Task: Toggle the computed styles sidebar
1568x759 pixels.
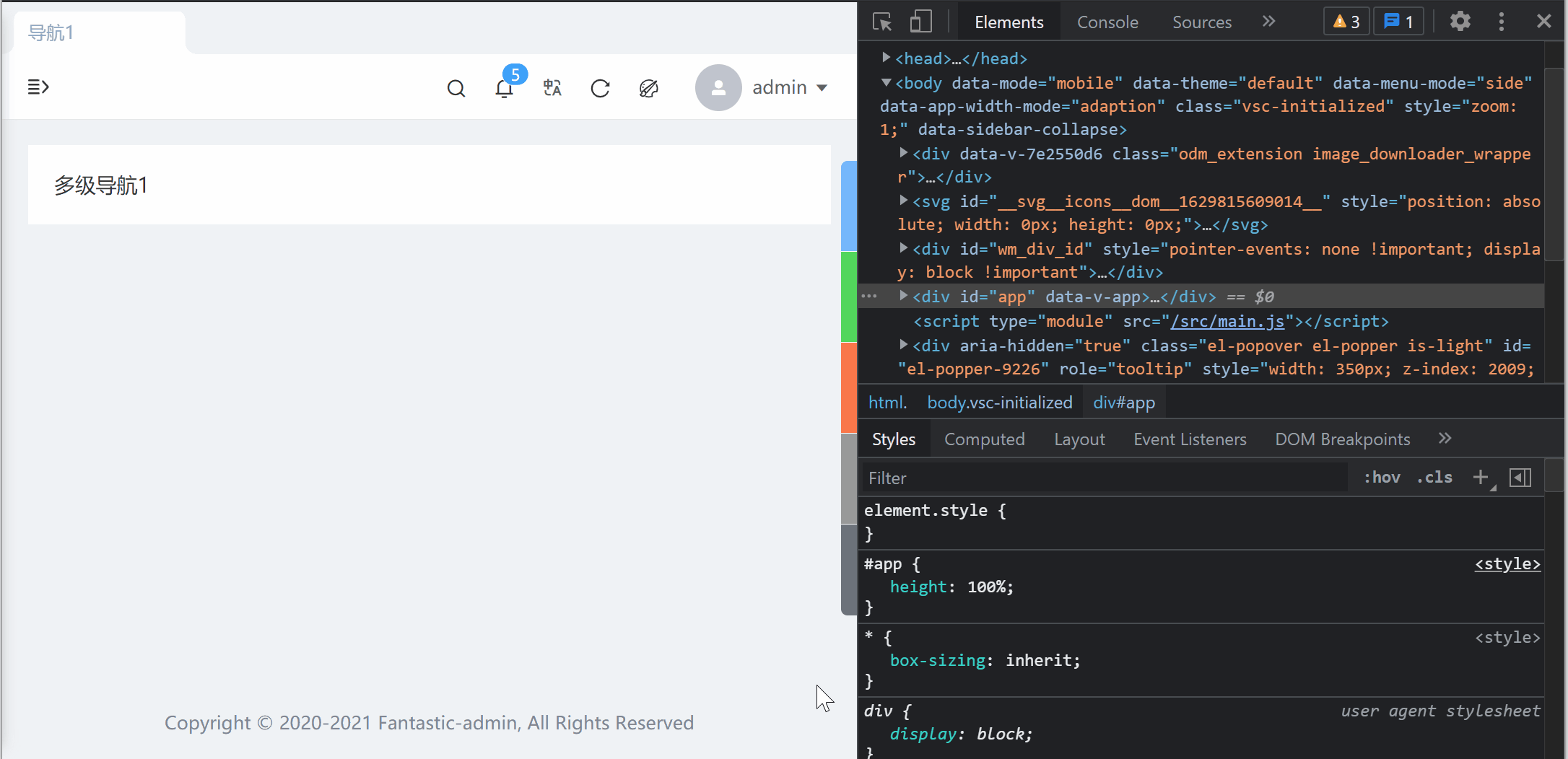Action: (x=1520, y=478)
